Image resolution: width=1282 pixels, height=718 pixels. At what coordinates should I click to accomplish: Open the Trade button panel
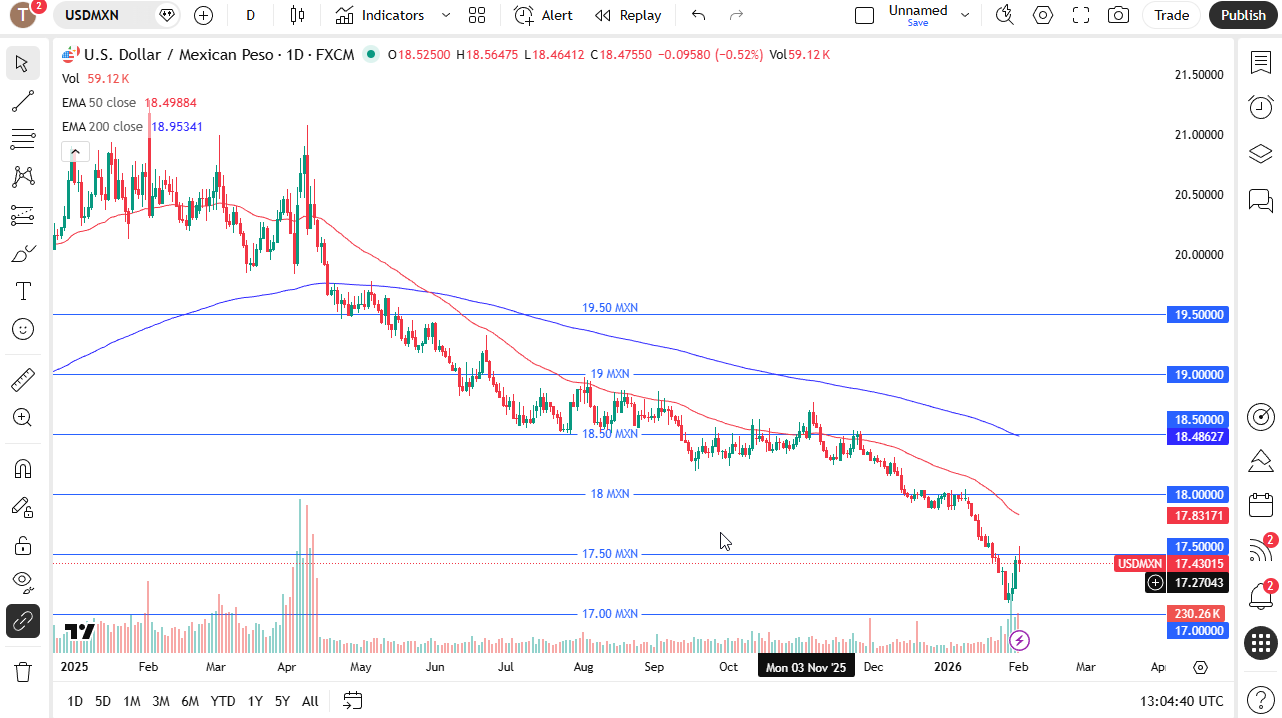(x=1171, y=15)
